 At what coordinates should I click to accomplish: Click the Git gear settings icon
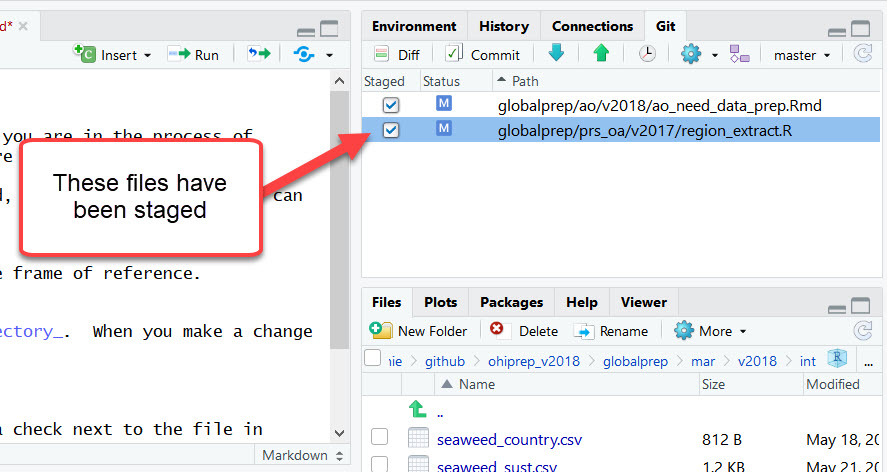coord(691,54)
